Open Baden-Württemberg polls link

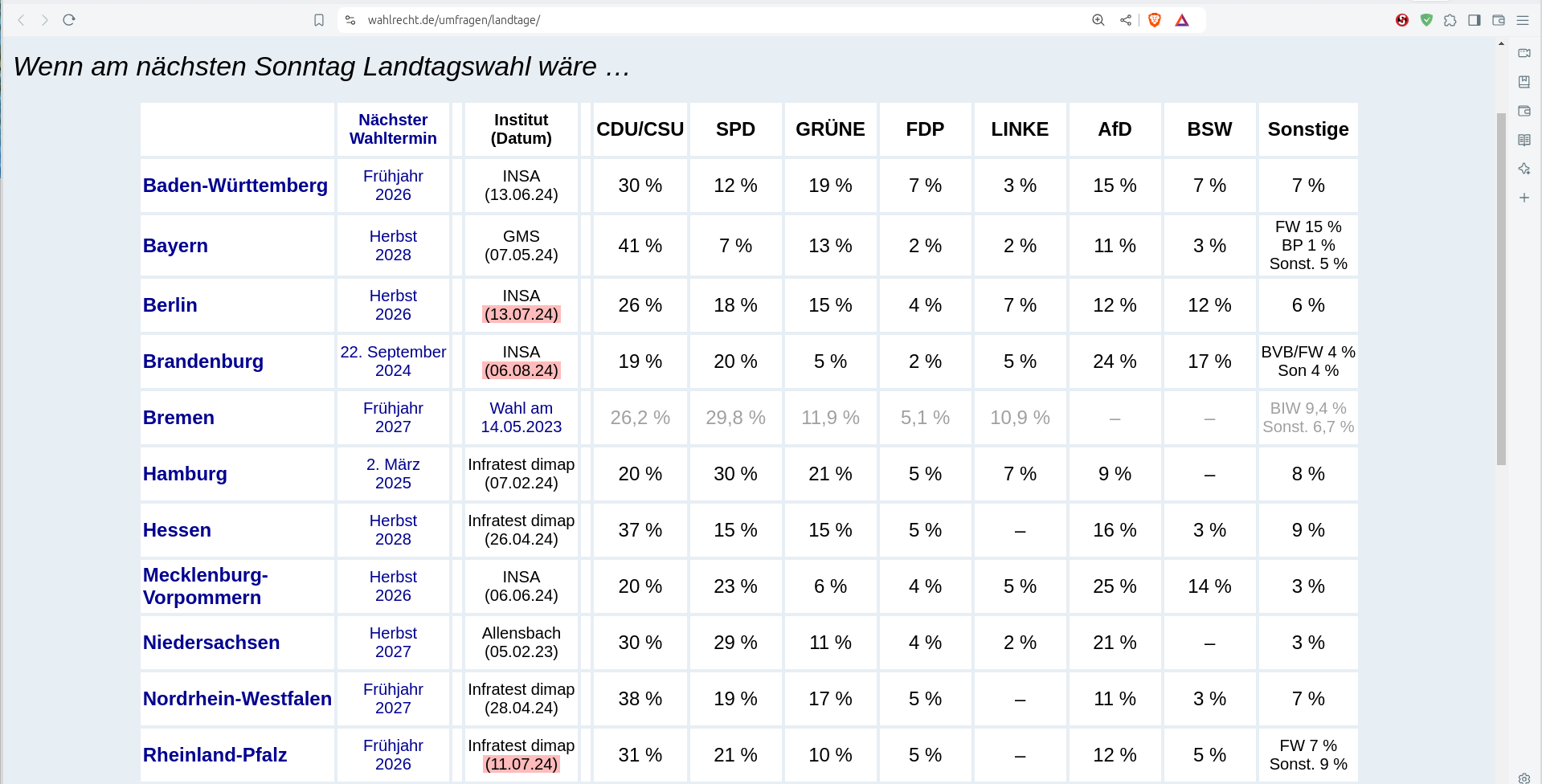235,186
